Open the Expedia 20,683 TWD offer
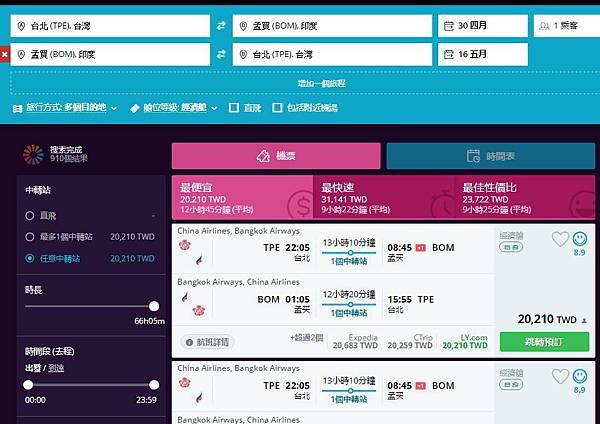Image resolution: width=600 pixels, height=424 pixels. (355, 341)
